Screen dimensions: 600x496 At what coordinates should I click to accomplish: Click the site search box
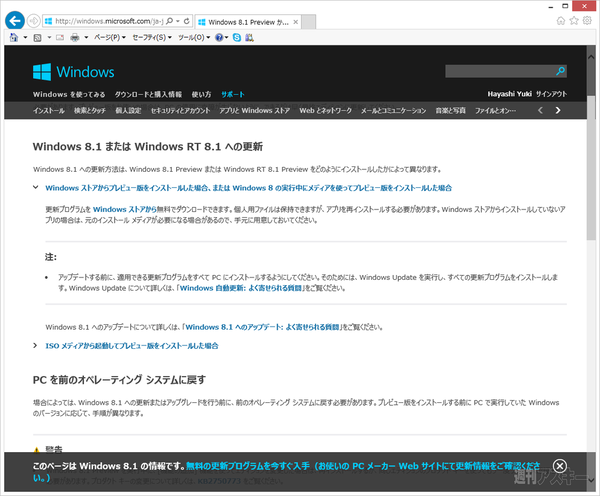[x=500, y=71]
